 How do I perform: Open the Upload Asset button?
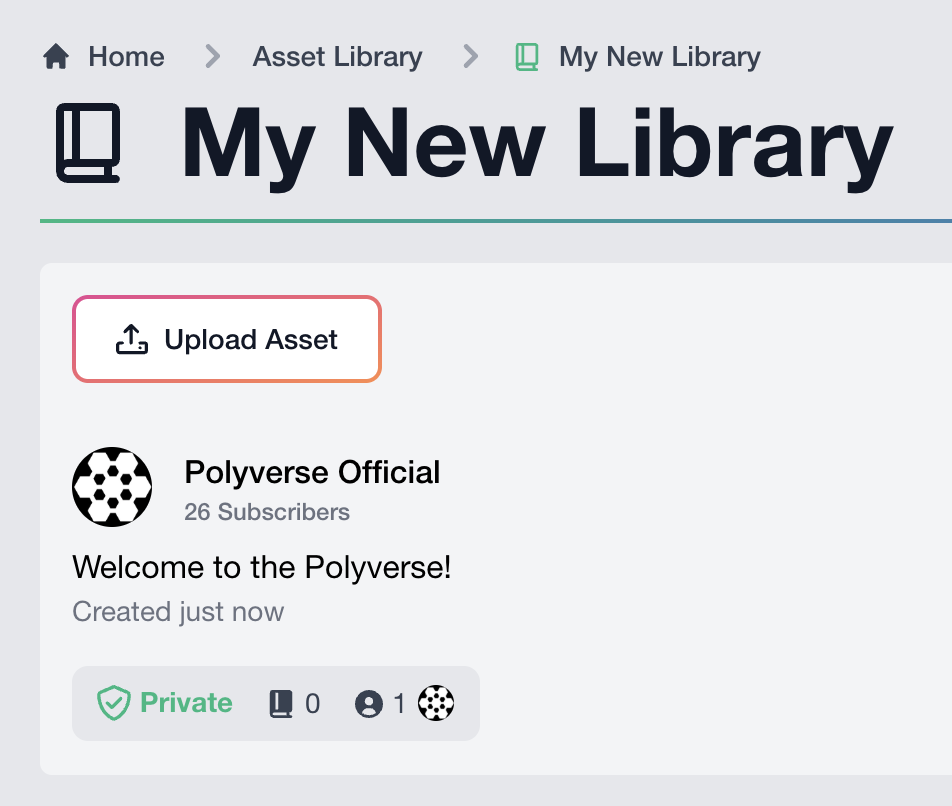pos(227,338)
